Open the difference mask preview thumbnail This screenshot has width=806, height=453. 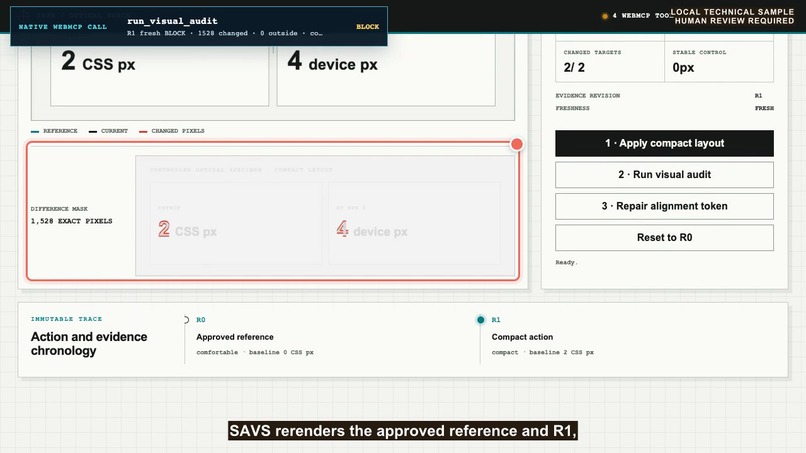[325, 216]
